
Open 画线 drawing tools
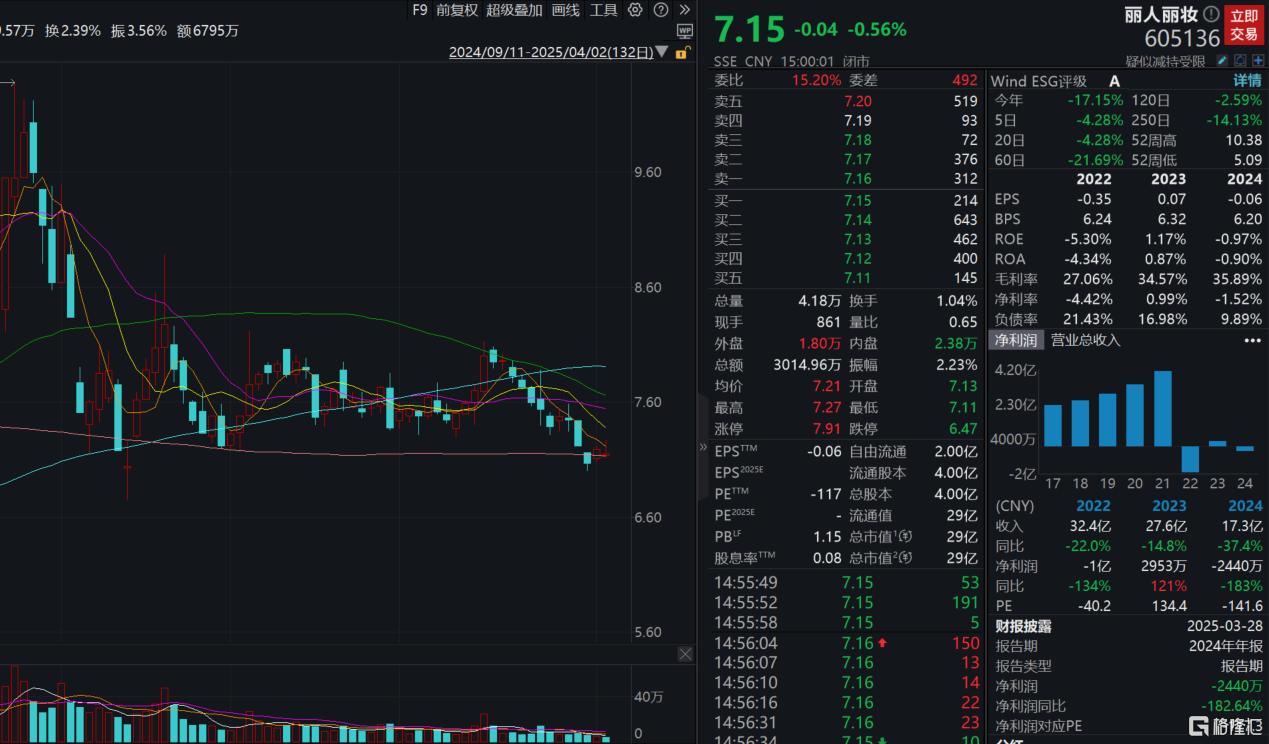pos(566,10)
